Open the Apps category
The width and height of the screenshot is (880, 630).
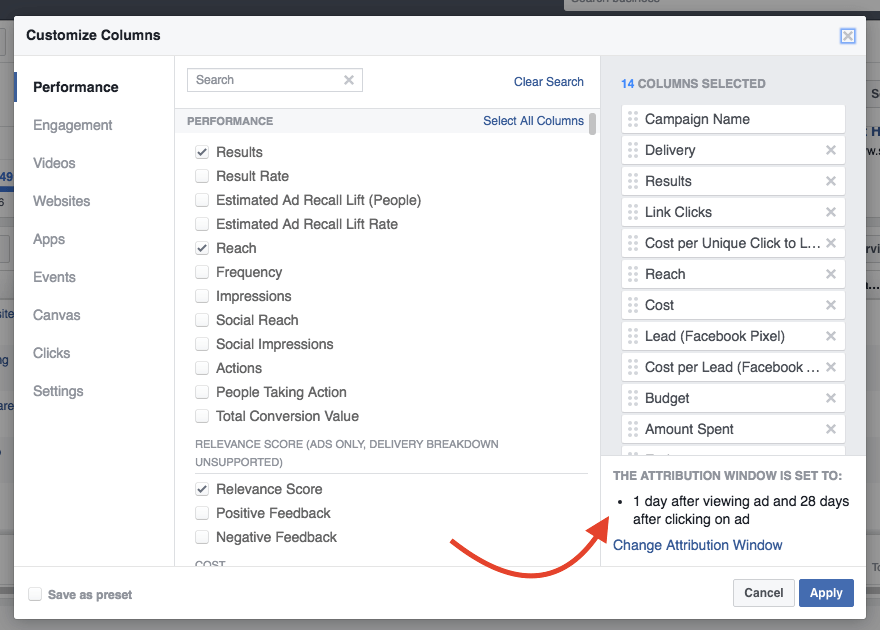click(x=49, y=239)
